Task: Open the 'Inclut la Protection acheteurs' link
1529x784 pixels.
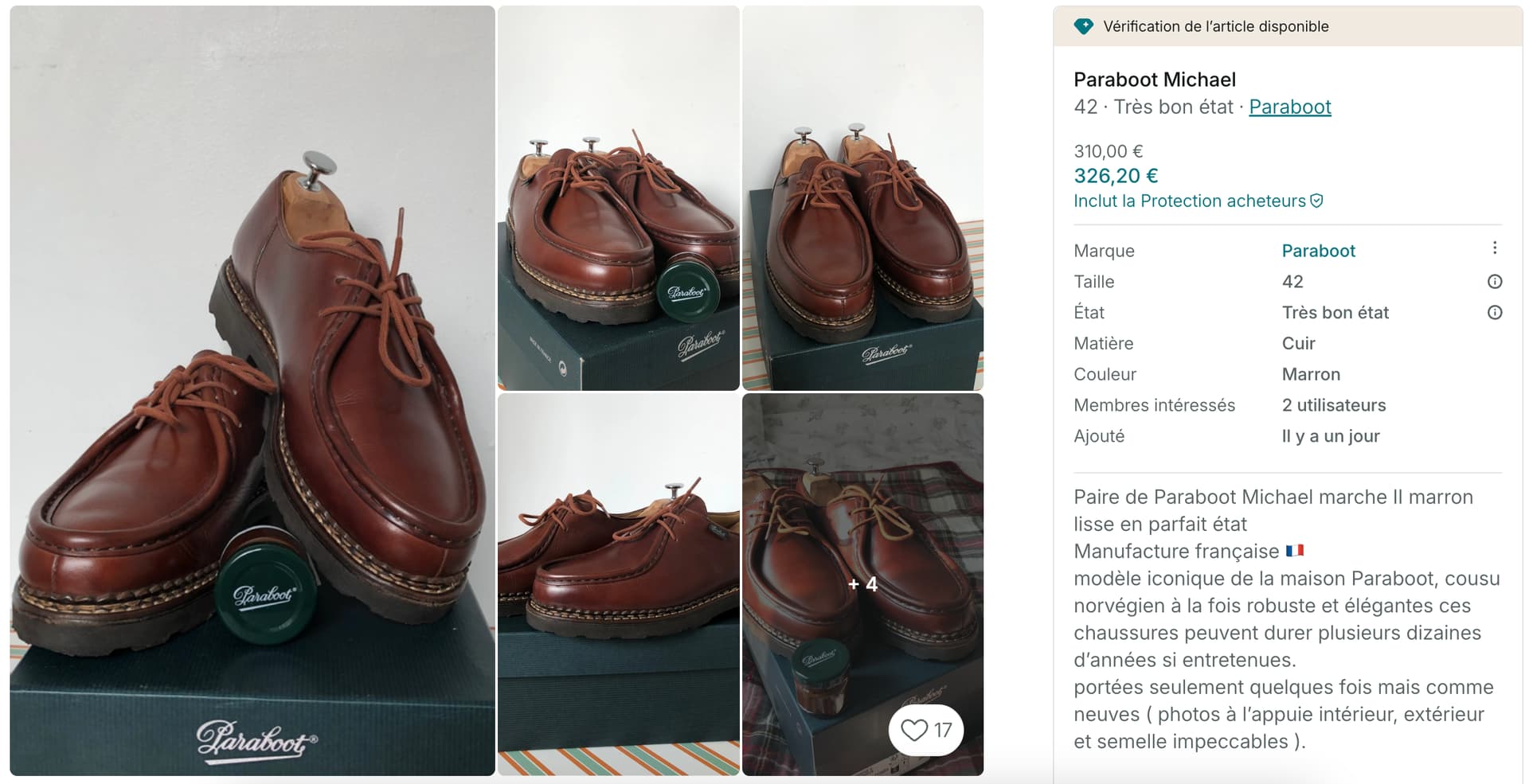Action: [x=1190, y=201]
